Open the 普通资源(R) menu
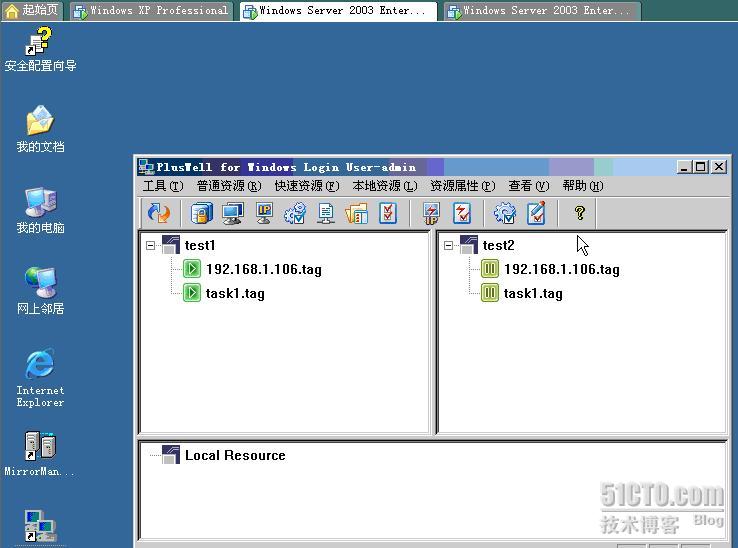738x548 pixels. point(229,186)
